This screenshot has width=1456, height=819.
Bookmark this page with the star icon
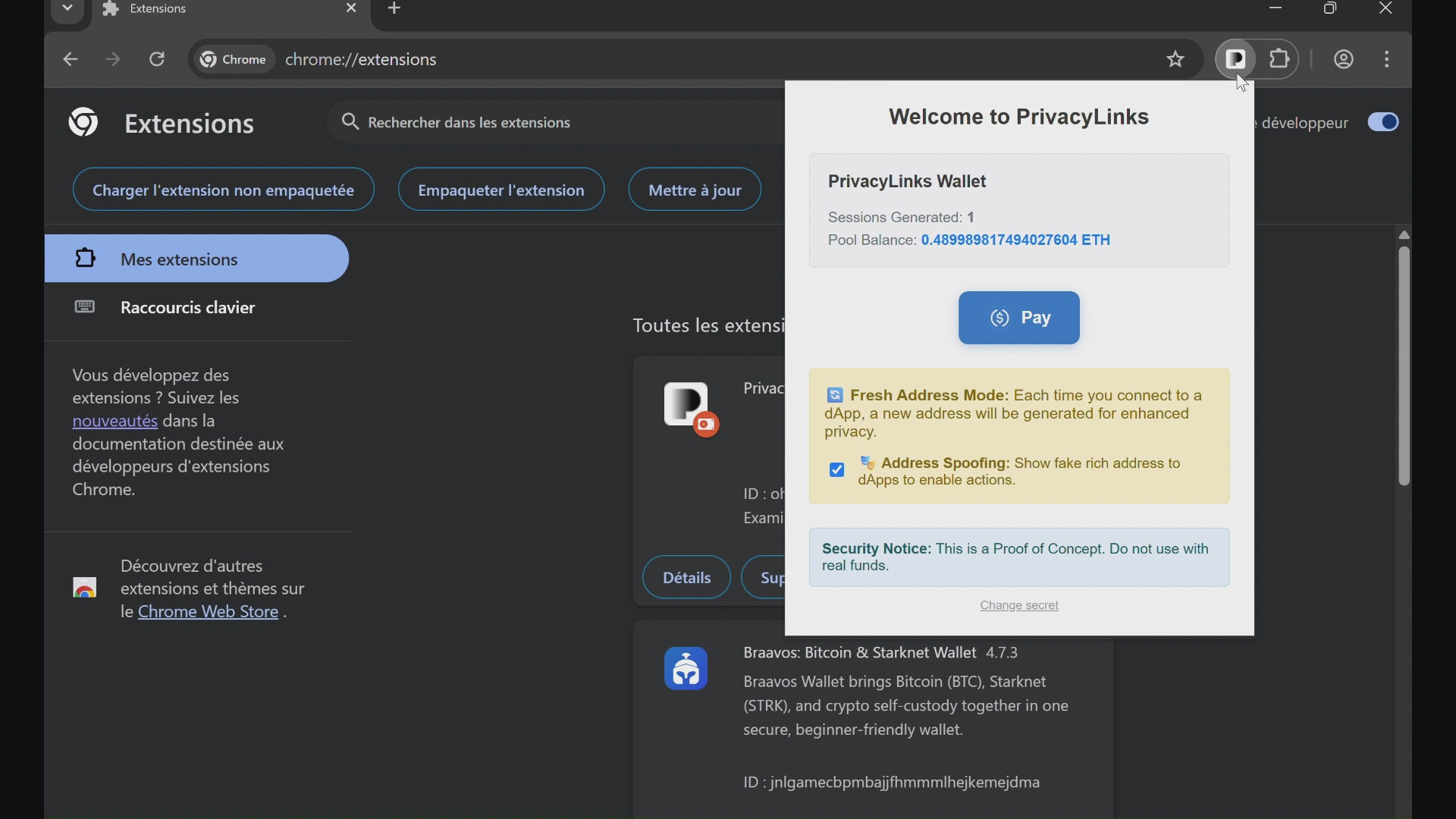coord(1175,59)
